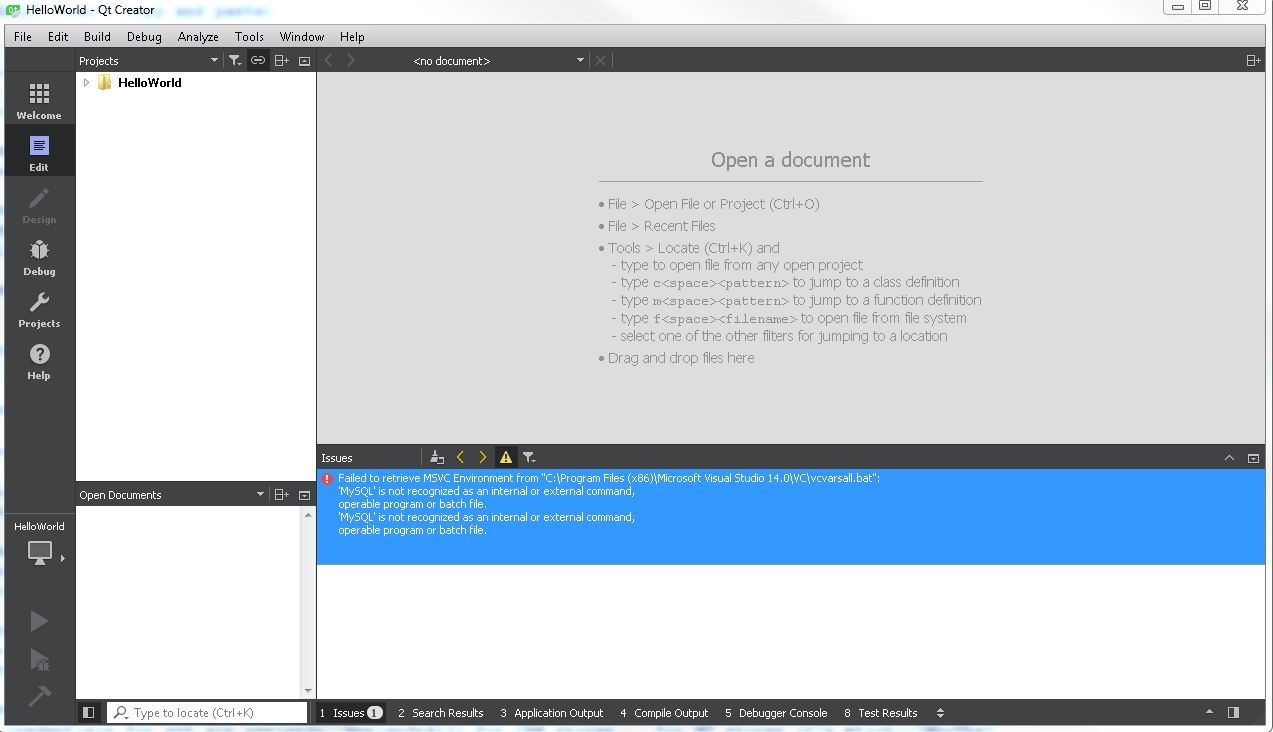This screenshot has width=1273, height=732.
Task: Open the Help menu in menu bar
Action: 352,36
